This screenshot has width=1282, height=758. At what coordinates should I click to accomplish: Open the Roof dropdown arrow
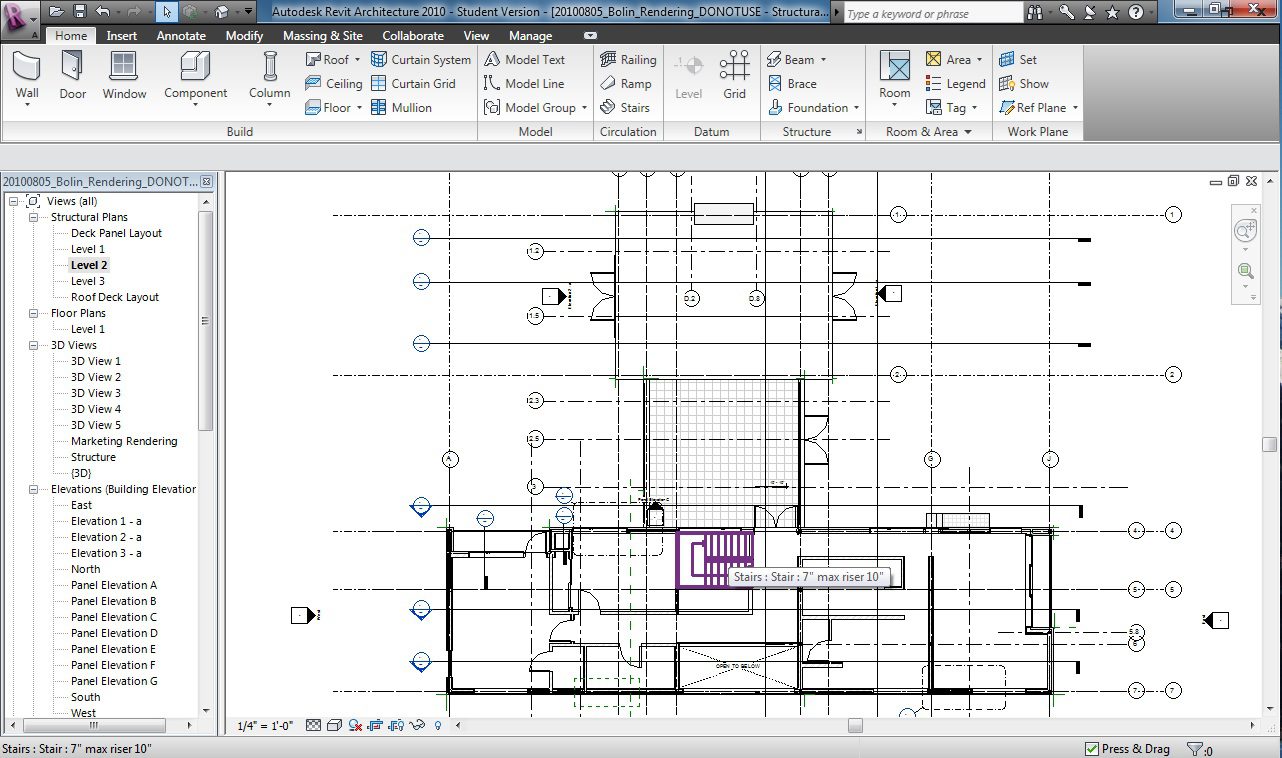(x=357, y=60)
